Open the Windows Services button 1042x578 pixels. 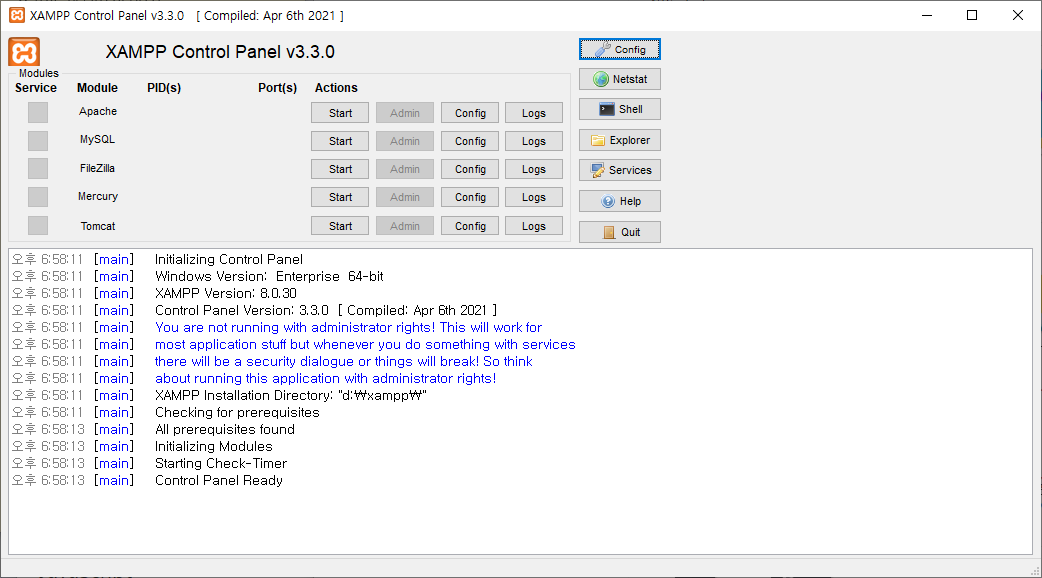click(x=619, y=170)
